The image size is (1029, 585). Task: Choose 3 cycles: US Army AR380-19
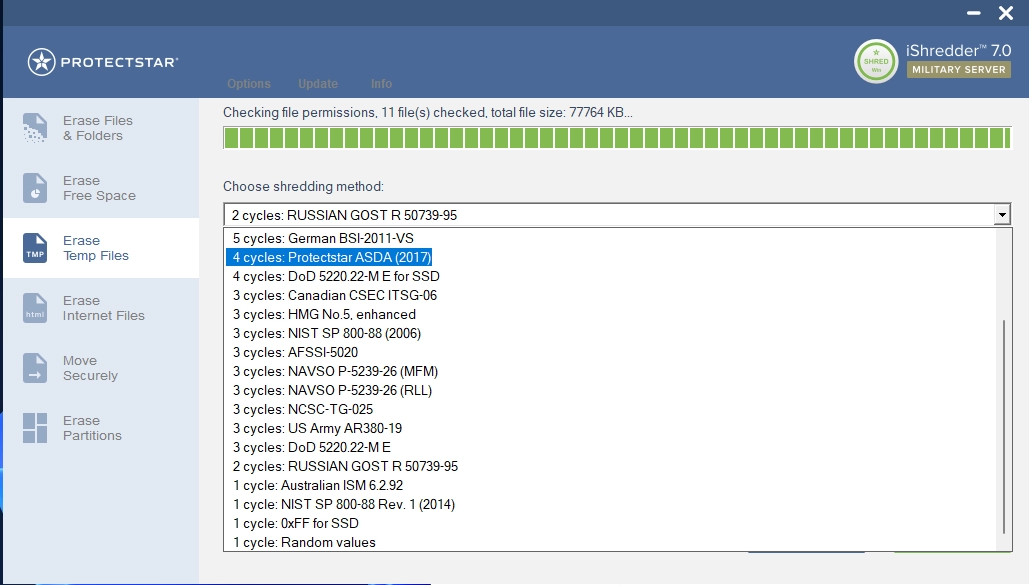[317, 428]
